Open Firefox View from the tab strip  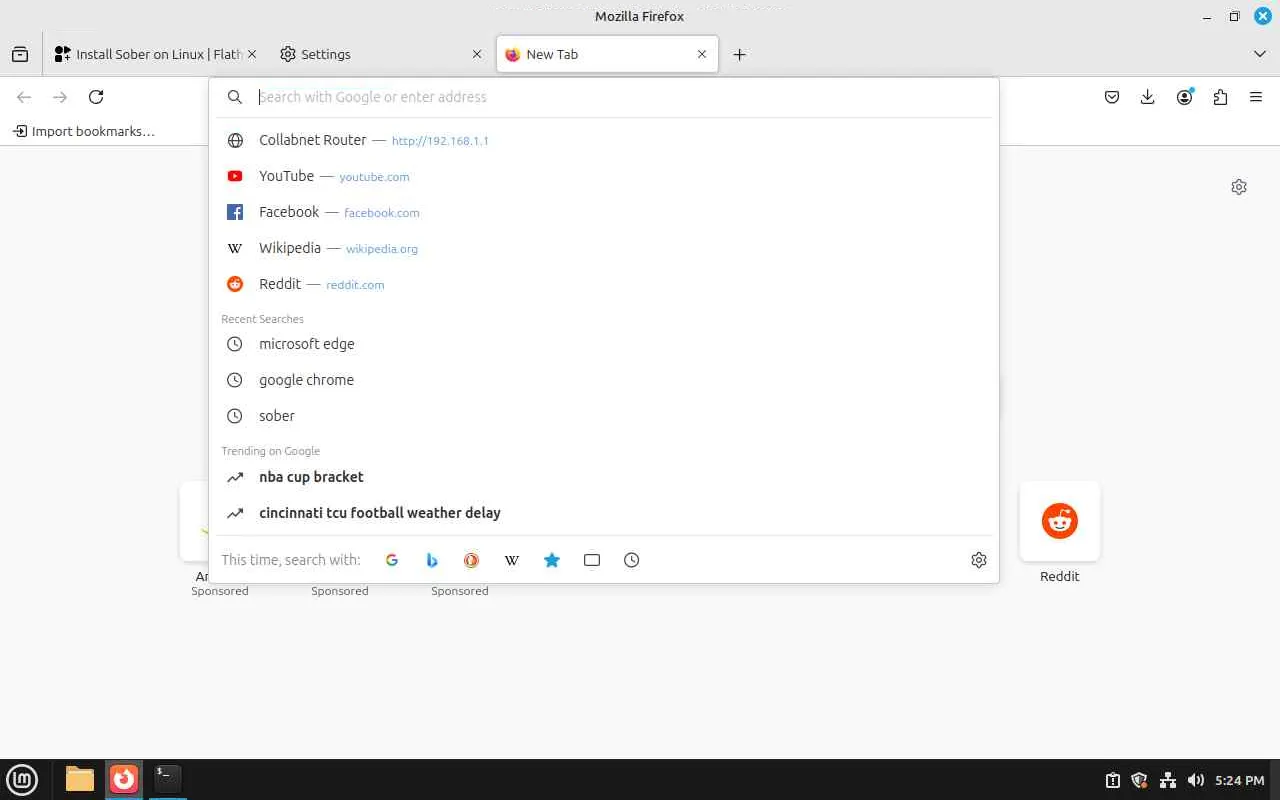[x=20, y=54]
